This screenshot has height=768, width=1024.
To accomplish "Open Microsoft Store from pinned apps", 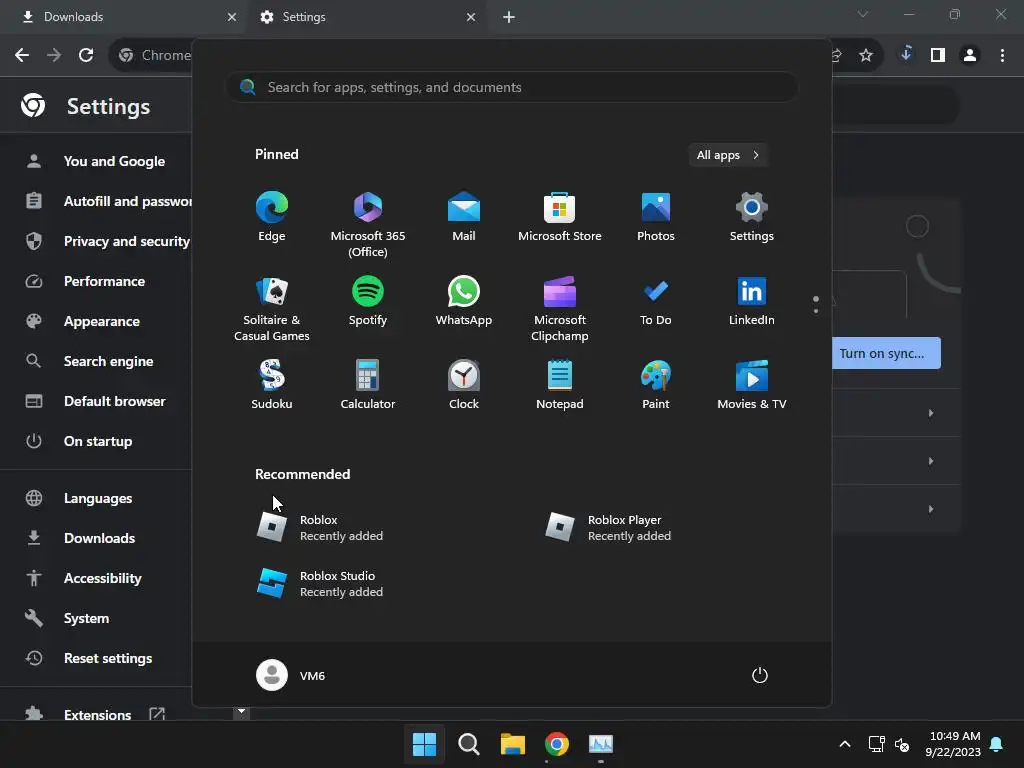I will (560, 217).
